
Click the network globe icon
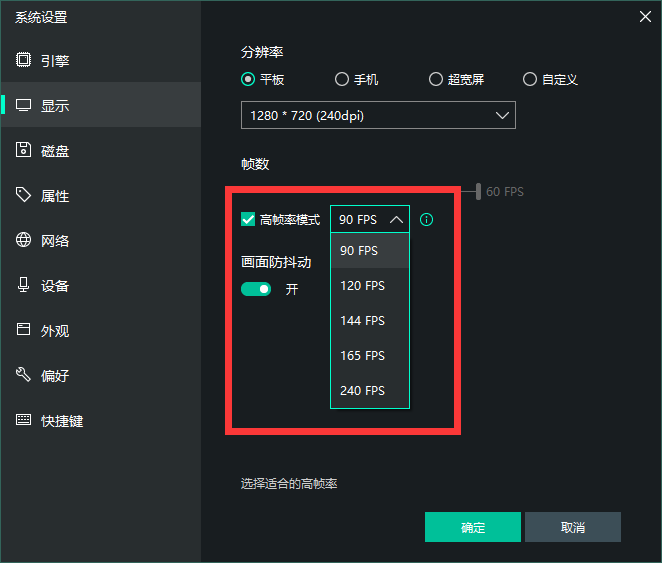23,240
